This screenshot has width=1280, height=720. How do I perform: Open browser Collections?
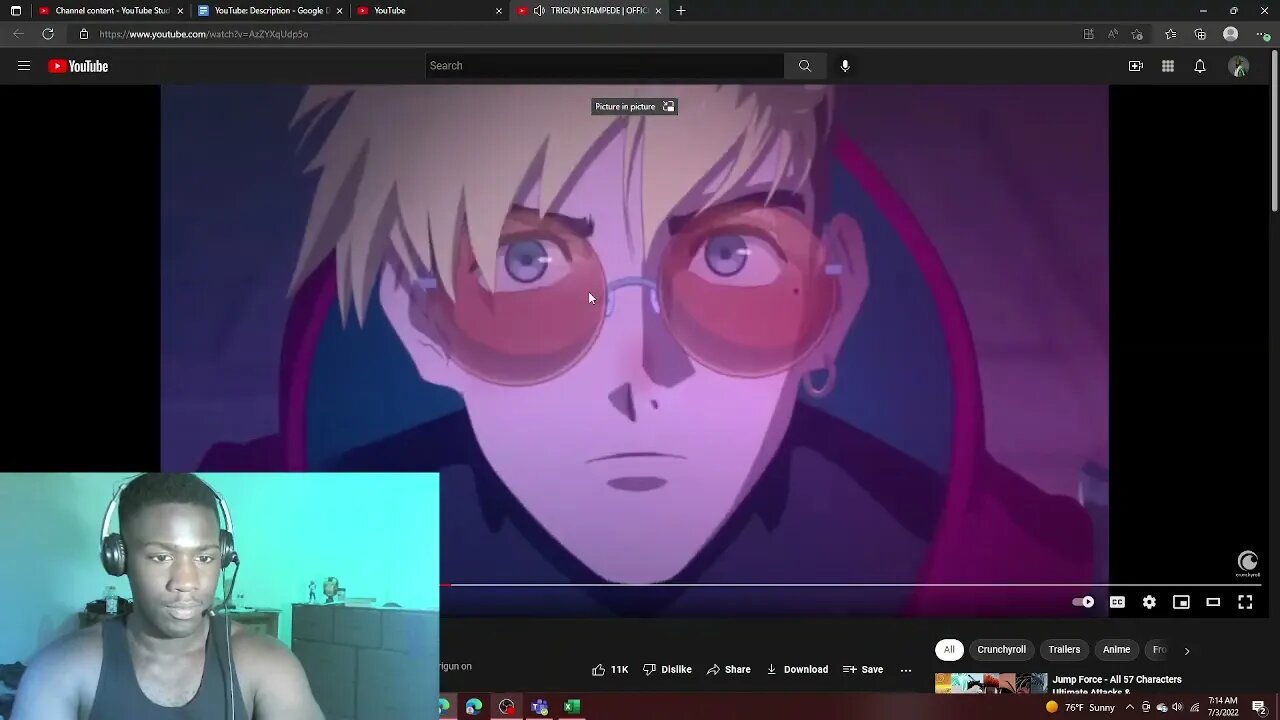[1200, 34]
